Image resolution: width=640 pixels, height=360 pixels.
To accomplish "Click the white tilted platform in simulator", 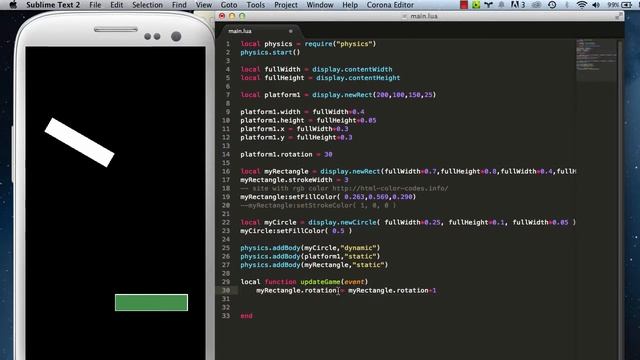I will (79, 142).
